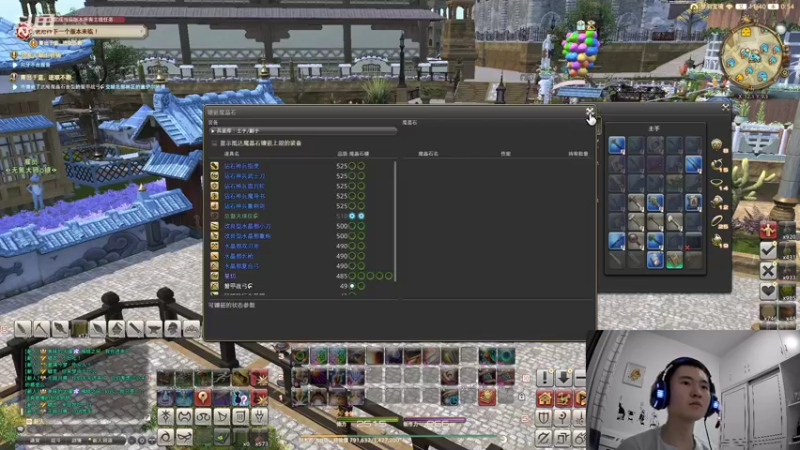Viewport: 800px width, 450px height.
Task: Click the equipment list vertical scrollbar
Action: pyautogui.click(x=395, y=221)
